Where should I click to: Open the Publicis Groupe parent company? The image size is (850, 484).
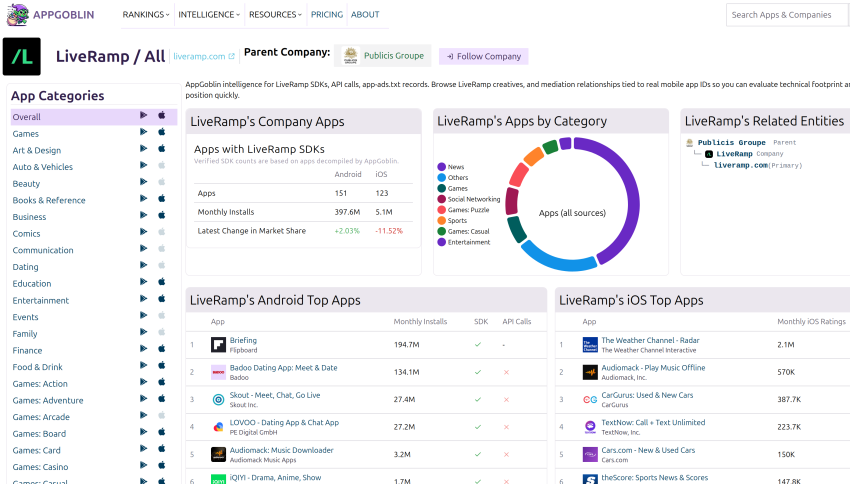point(383,56)
